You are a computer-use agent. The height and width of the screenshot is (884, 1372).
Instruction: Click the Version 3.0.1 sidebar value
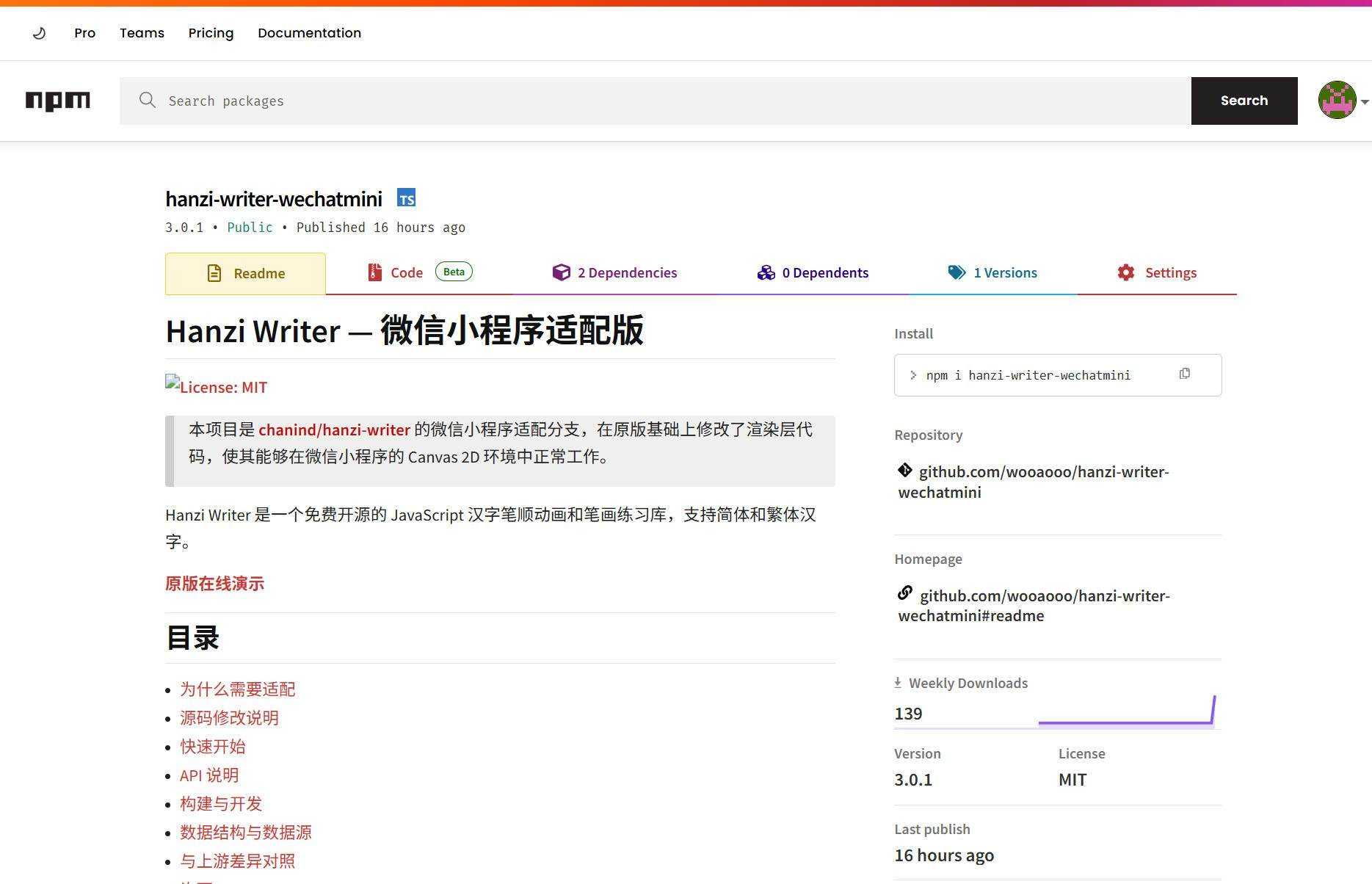913,780
